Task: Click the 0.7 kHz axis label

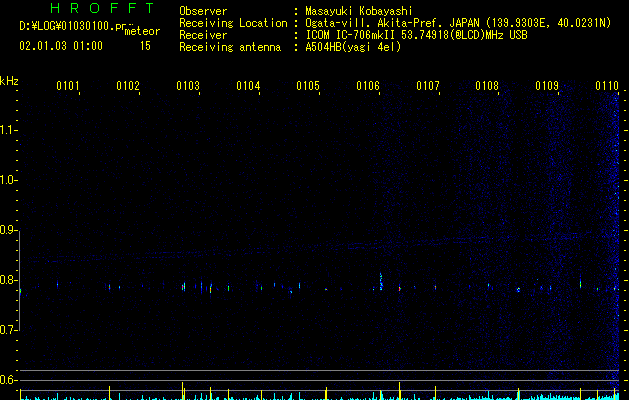Action: point(8,330)
